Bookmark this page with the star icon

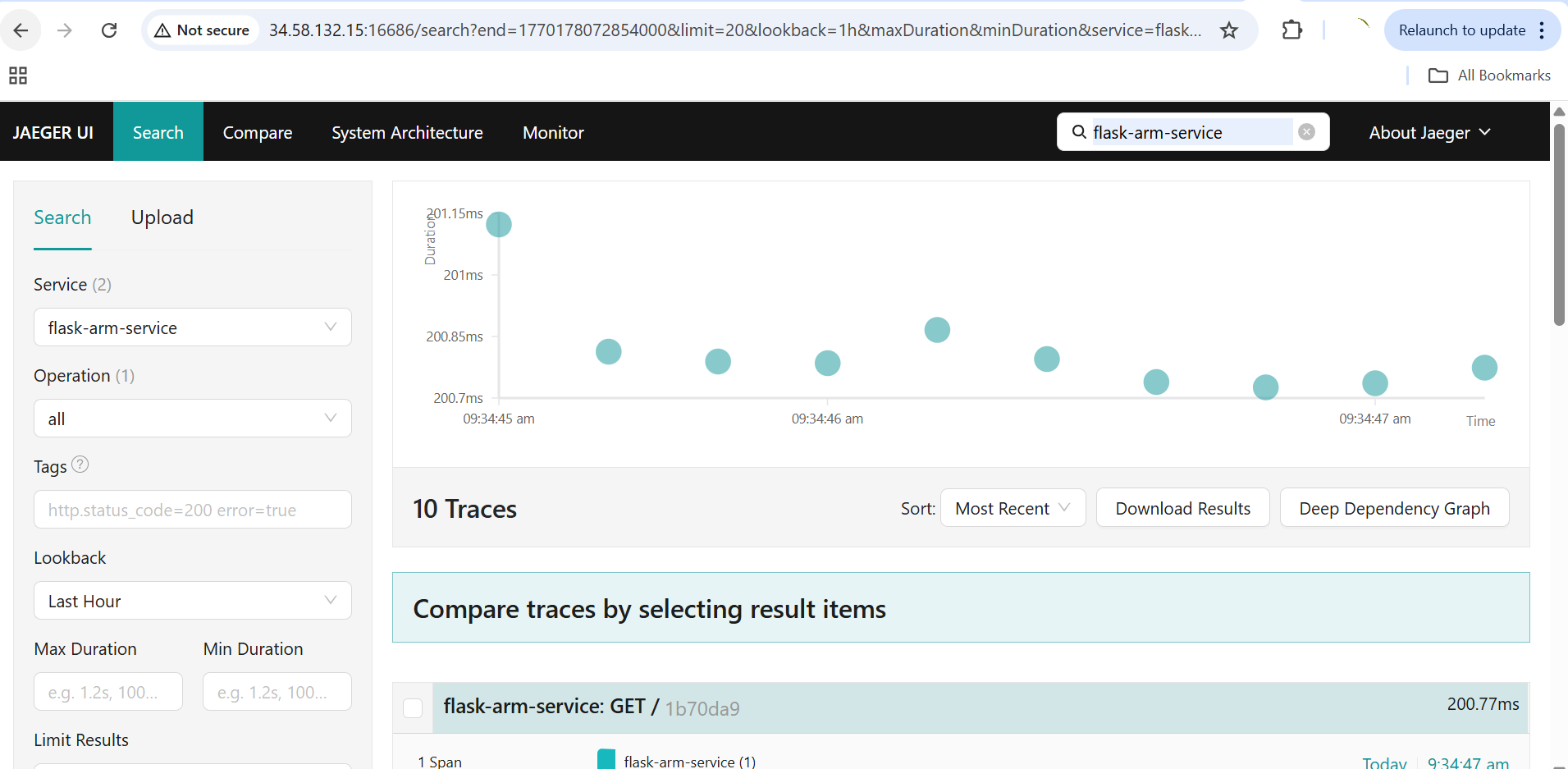point(1228,30)
